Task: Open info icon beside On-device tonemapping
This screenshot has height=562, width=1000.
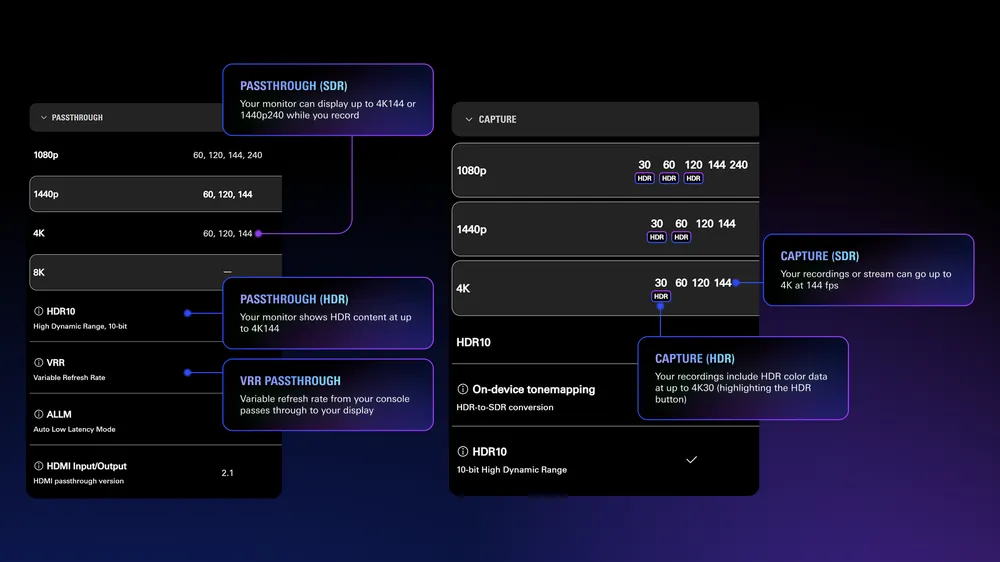Action: [462, 389]
